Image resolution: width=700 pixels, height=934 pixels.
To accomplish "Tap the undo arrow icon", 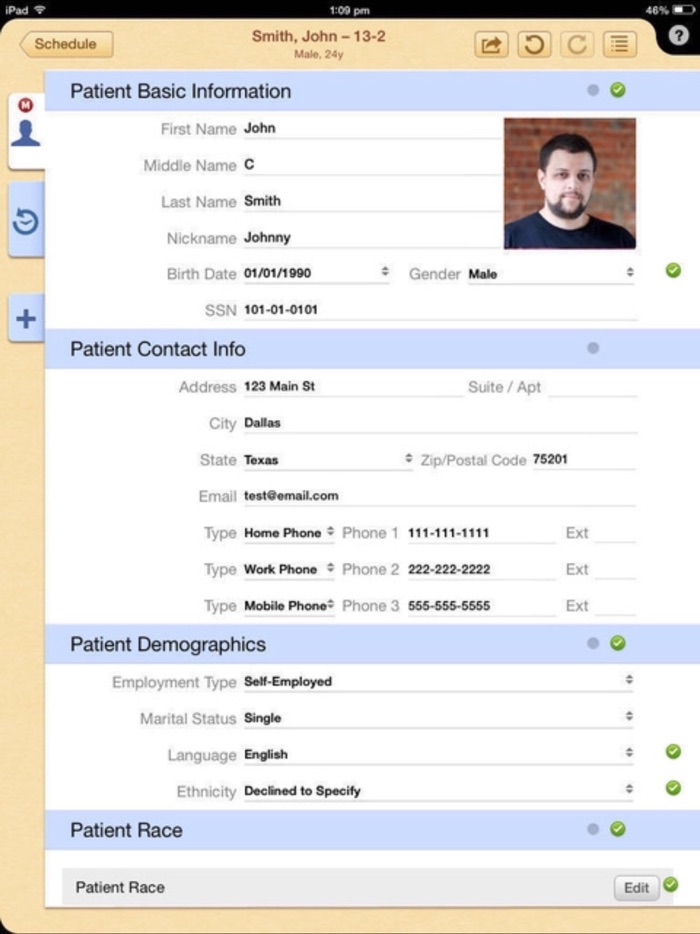I will pyautogui.click(x=534, y=45).
